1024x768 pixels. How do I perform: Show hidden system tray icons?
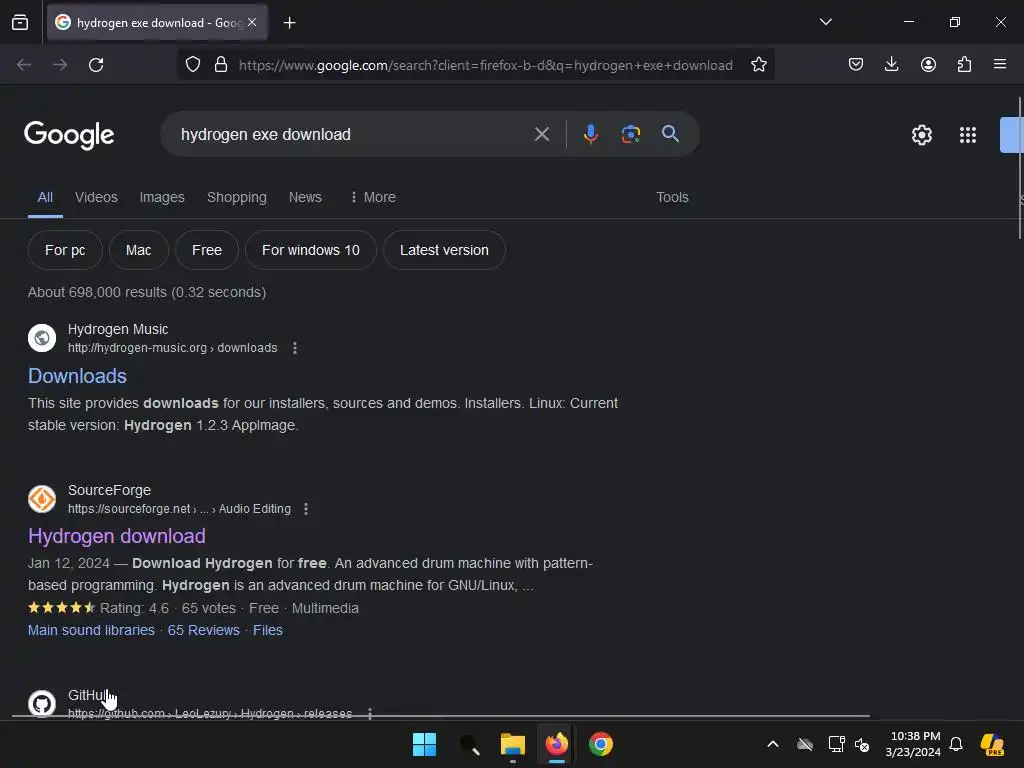[773, 744]
